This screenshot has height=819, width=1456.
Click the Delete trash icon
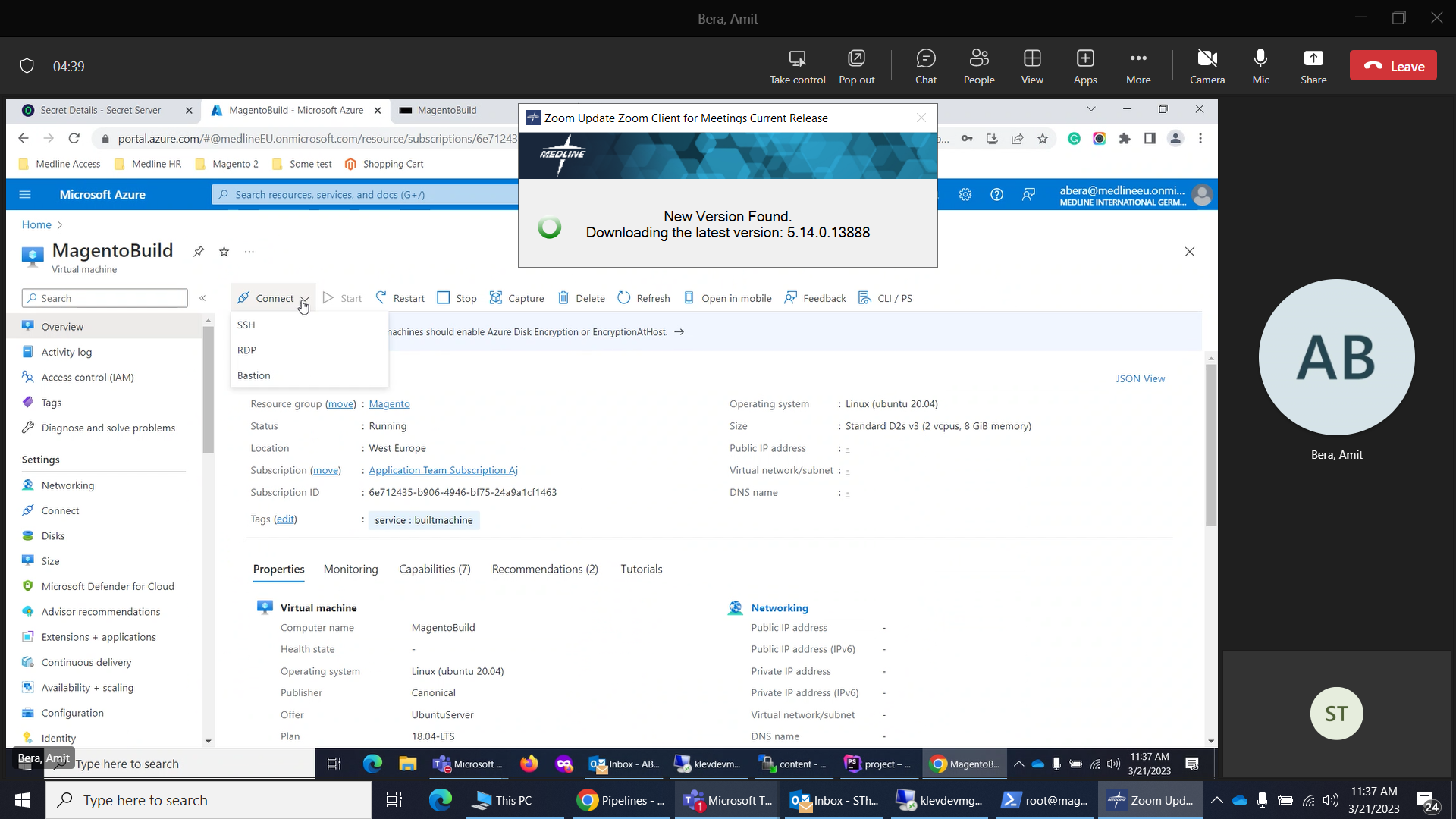click(563, 298)
